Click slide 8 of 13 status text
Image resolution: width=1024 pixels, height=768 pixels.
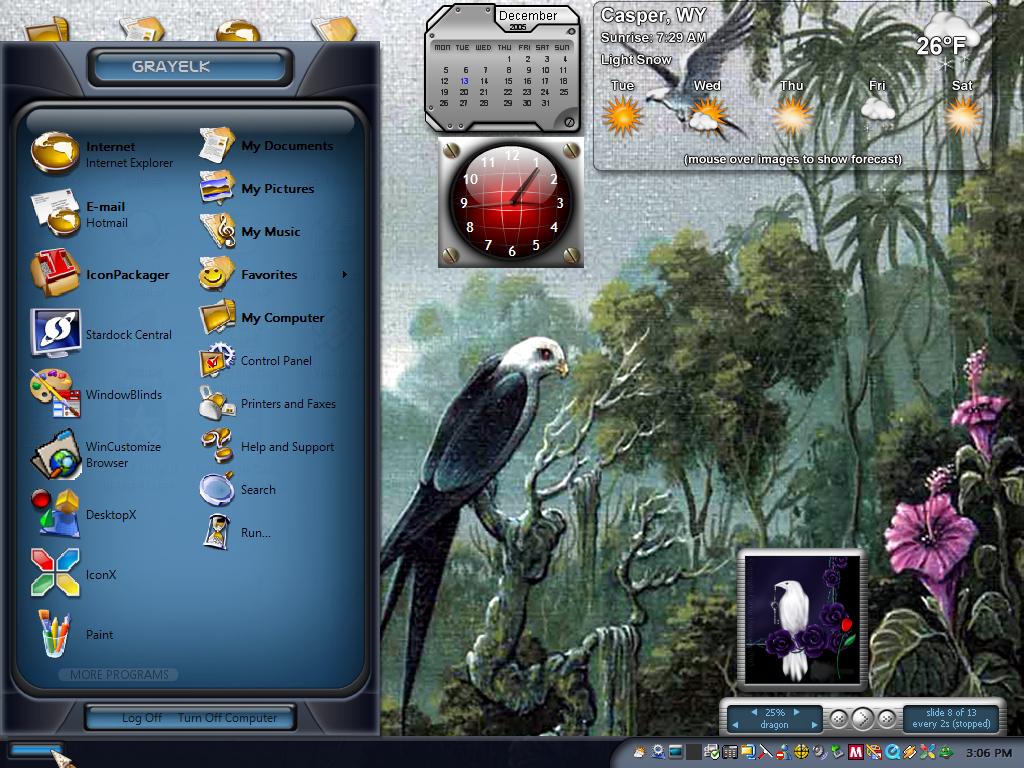click(x=951, y=712)
